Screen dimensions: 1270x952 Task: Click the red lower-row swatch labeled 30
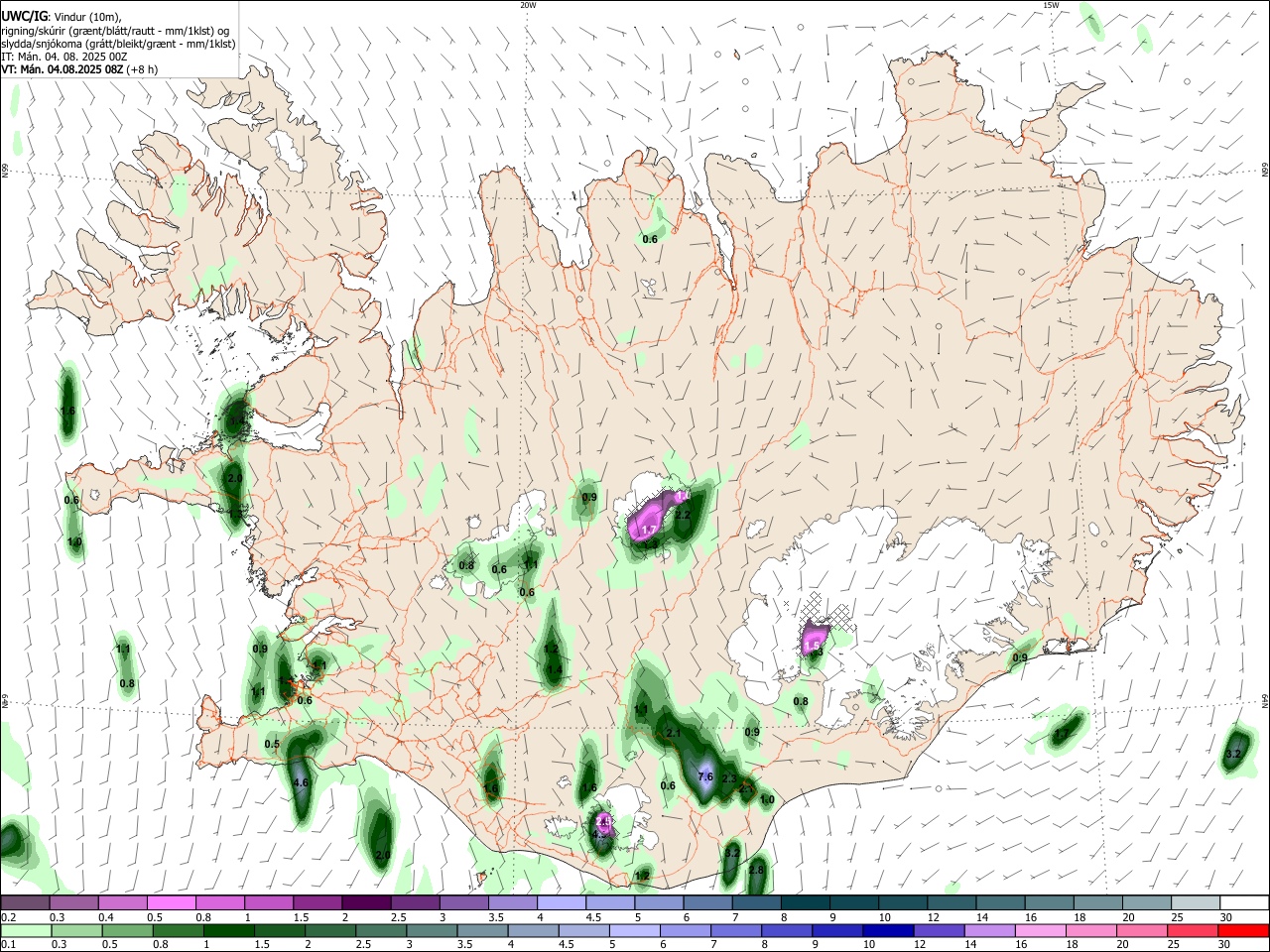[x=1245, y=930]
